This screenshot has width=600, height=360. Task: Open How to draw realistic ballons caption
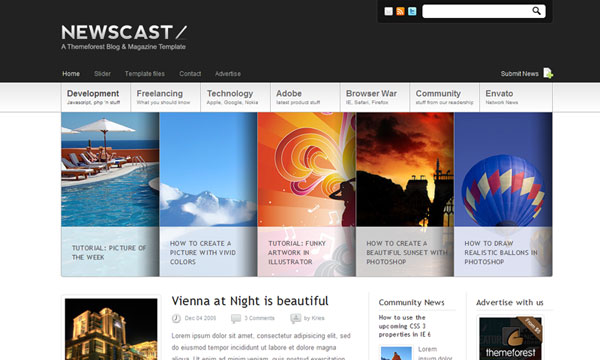[x=501, y=252]
